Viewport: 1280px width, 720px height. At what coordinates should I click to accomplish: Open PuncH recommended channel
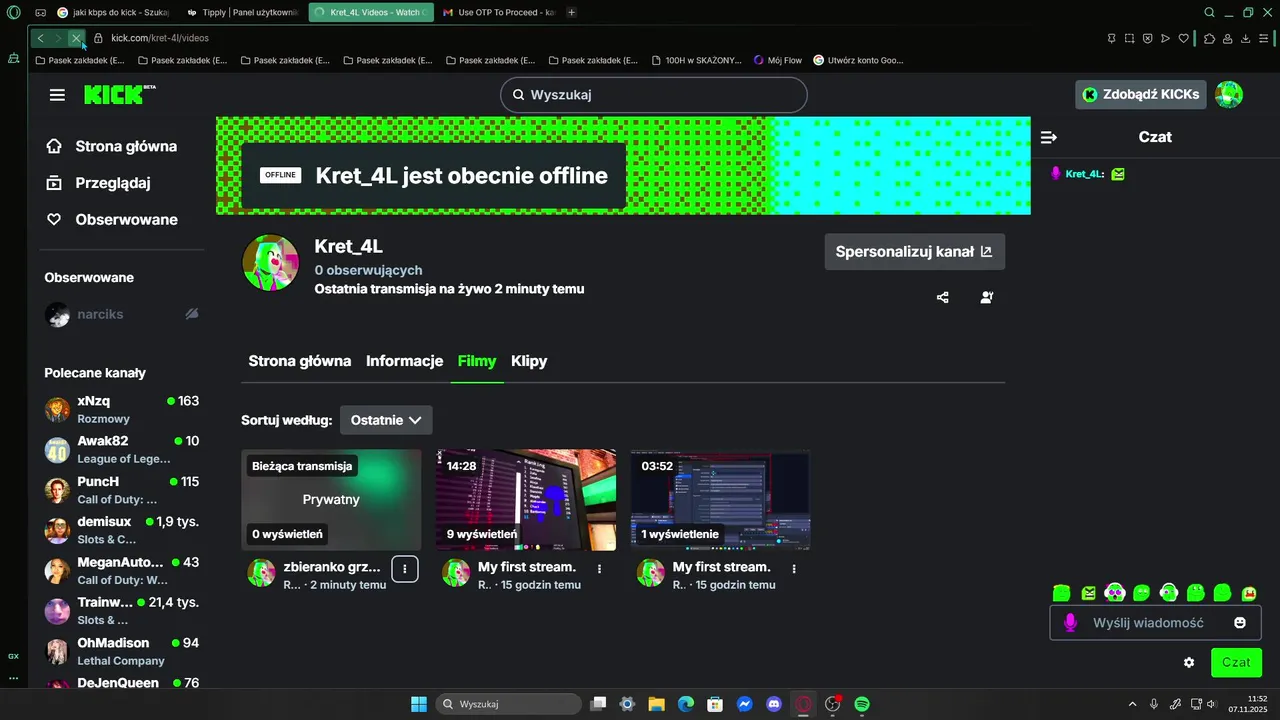tap(122, 490)
